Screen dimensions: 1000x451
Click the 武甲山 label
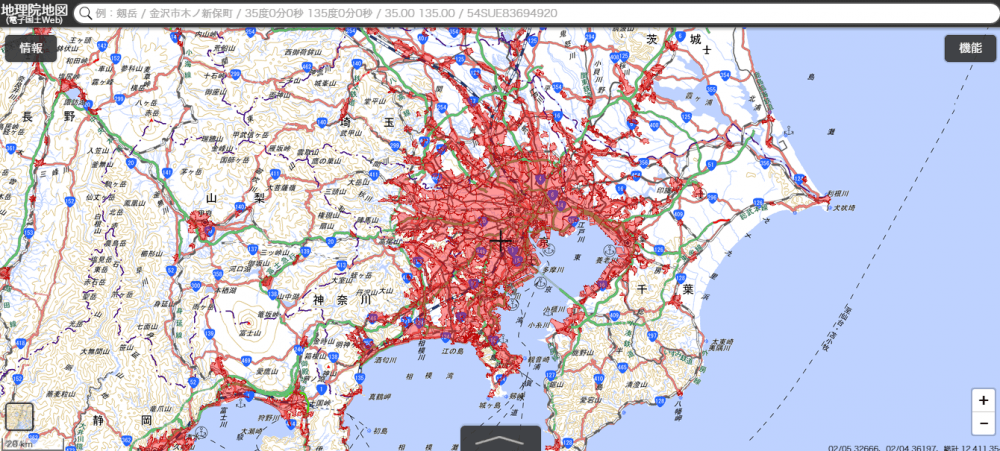[351, 133]
